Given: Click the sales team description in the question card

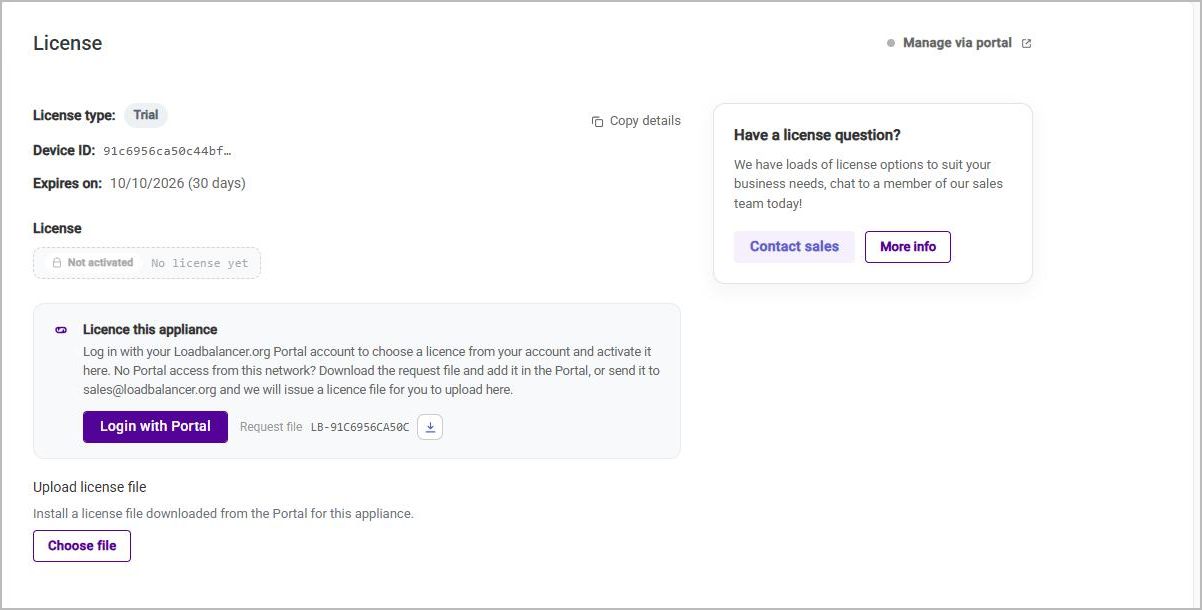Looking at the screenshot, I should click(868, 184).
